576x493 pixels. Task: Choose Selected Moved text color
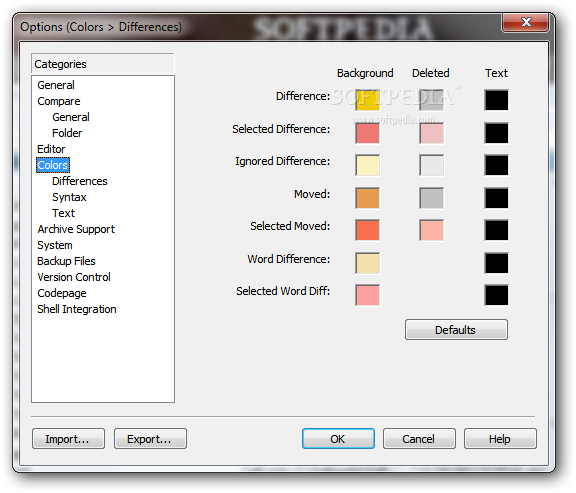[496, 230]
